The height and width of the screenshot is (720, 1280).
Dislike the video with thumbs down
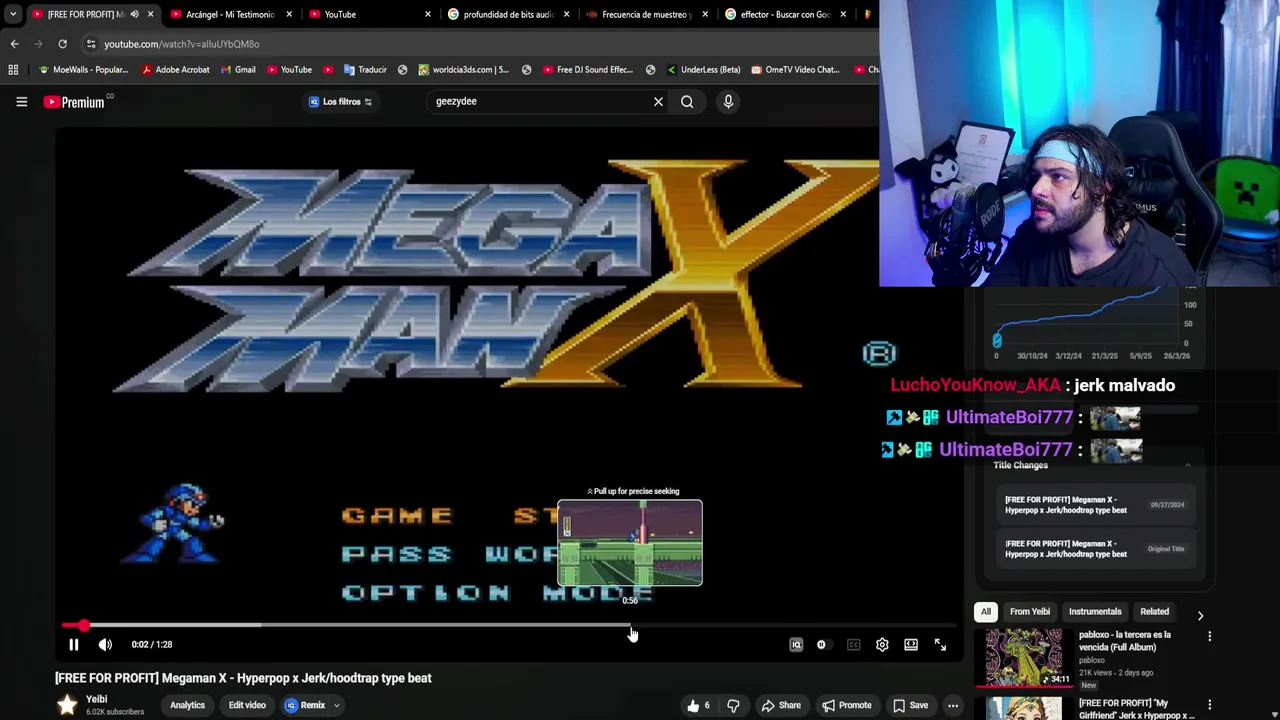pos(733,705)
